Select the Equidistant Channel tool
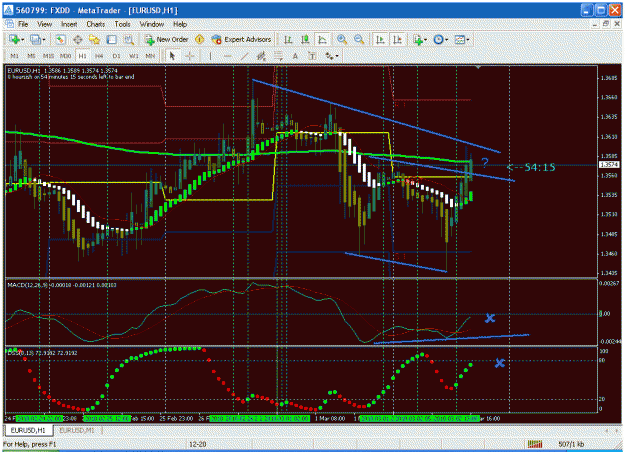The width and height of the screenshot is (625, 452). coord(261,56)
